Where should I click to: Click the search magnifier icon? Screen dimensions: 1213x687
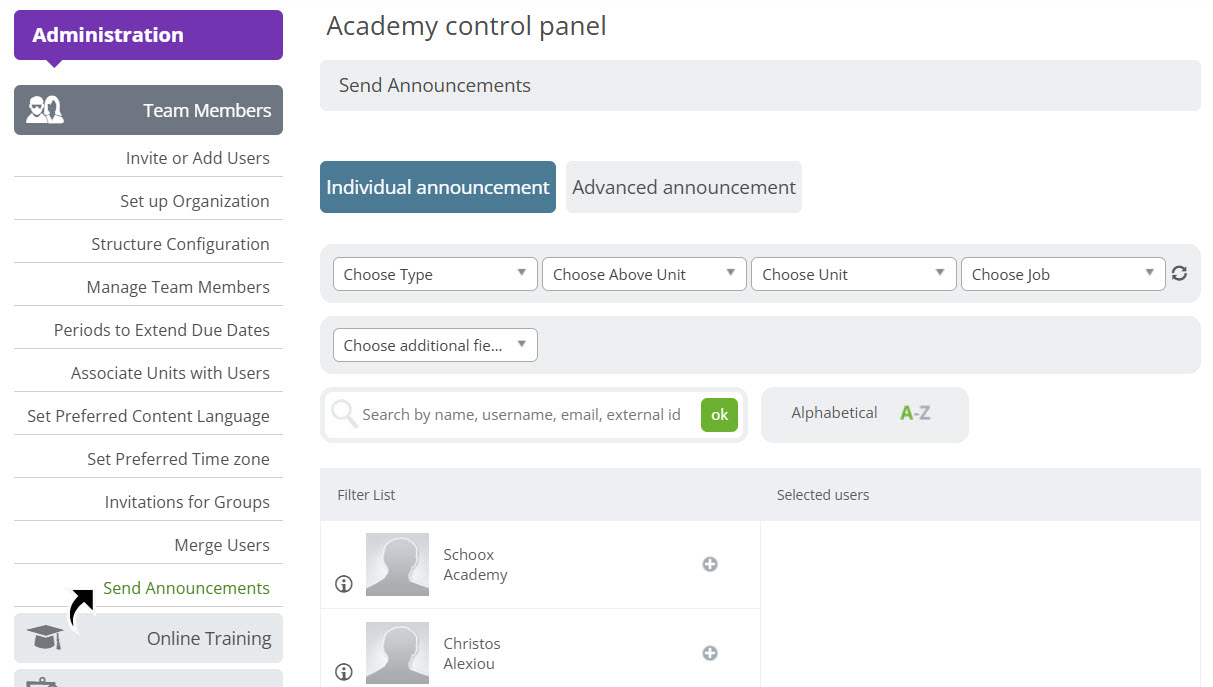(x=344, y=414)
